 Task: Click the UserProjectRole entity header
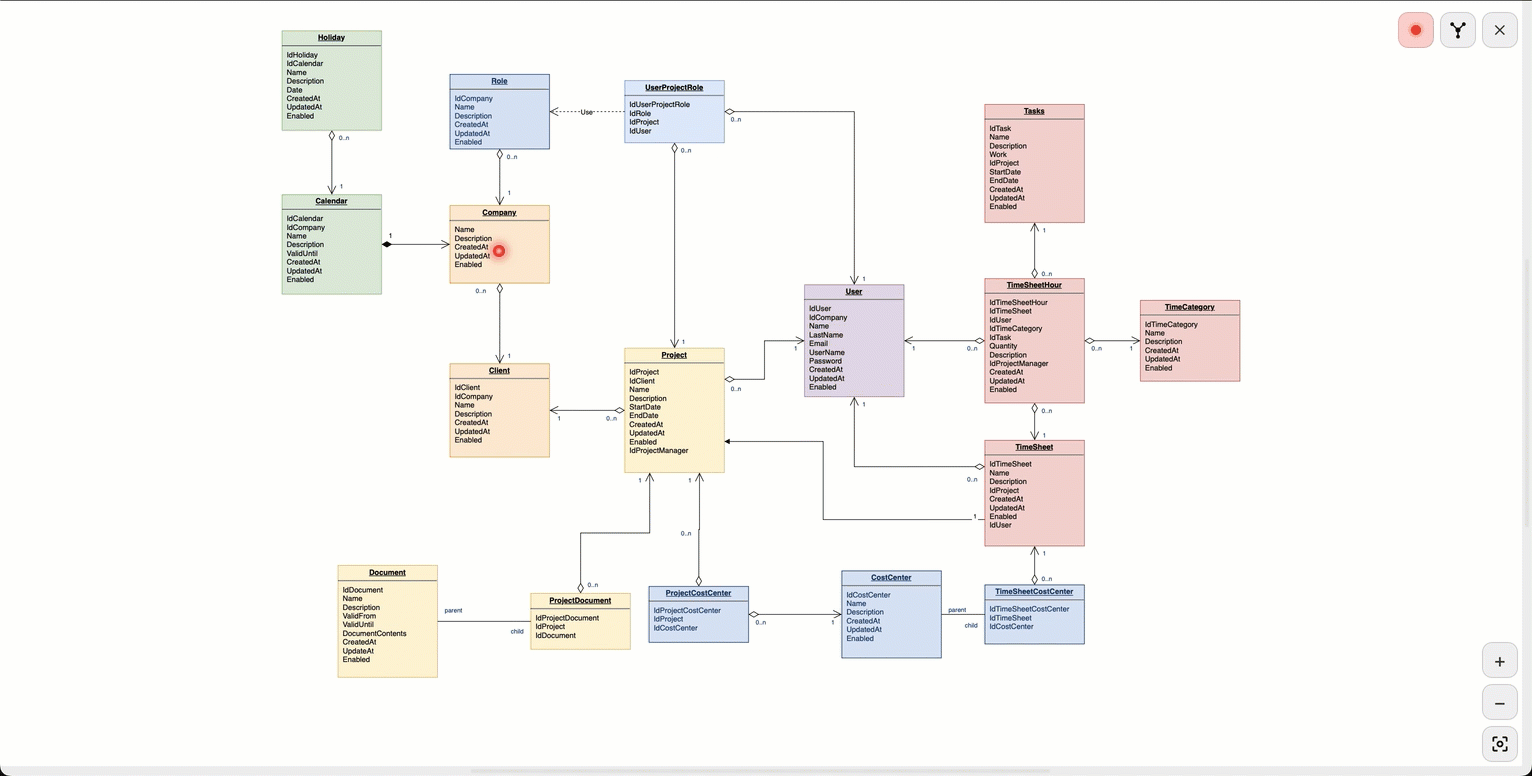[x=674, y=87]
